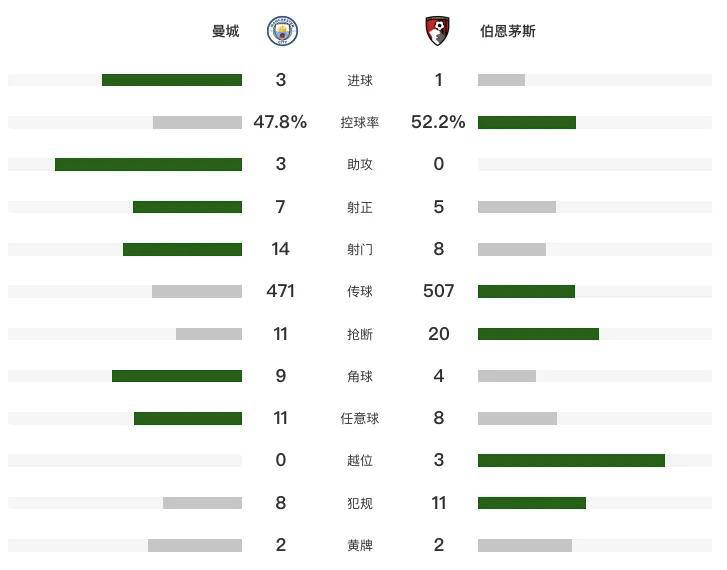The image size is (727, 570).
Task: Click Bournemouth's green 抢断 bar
Action: coord(538,334)
